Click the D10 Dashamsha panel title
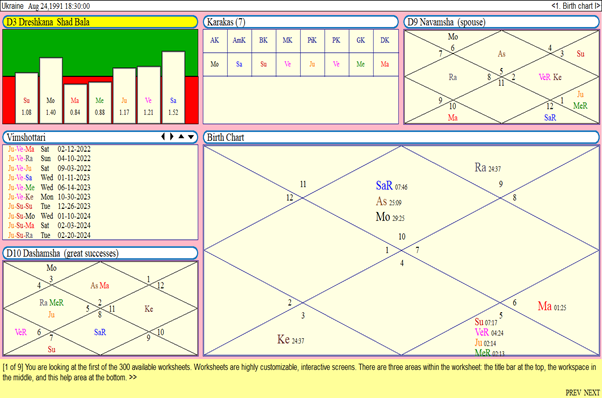This screenshot has height=398, width=602. click(100, 253)
